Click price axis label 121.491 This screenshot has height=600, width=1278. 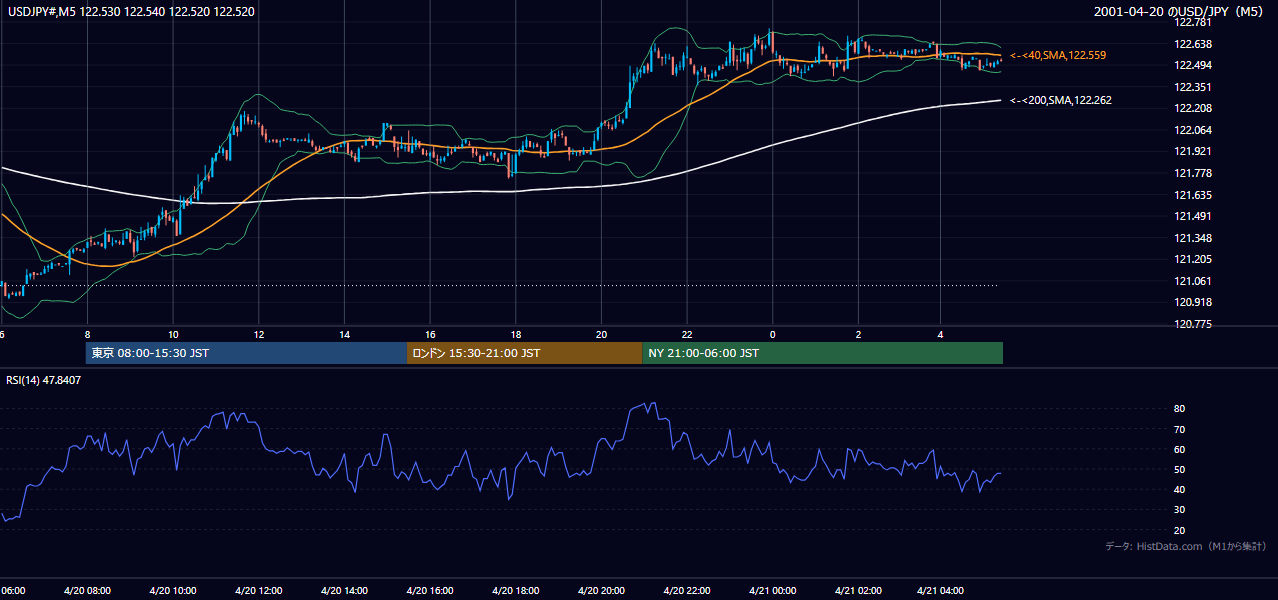tap(1193, 216)
